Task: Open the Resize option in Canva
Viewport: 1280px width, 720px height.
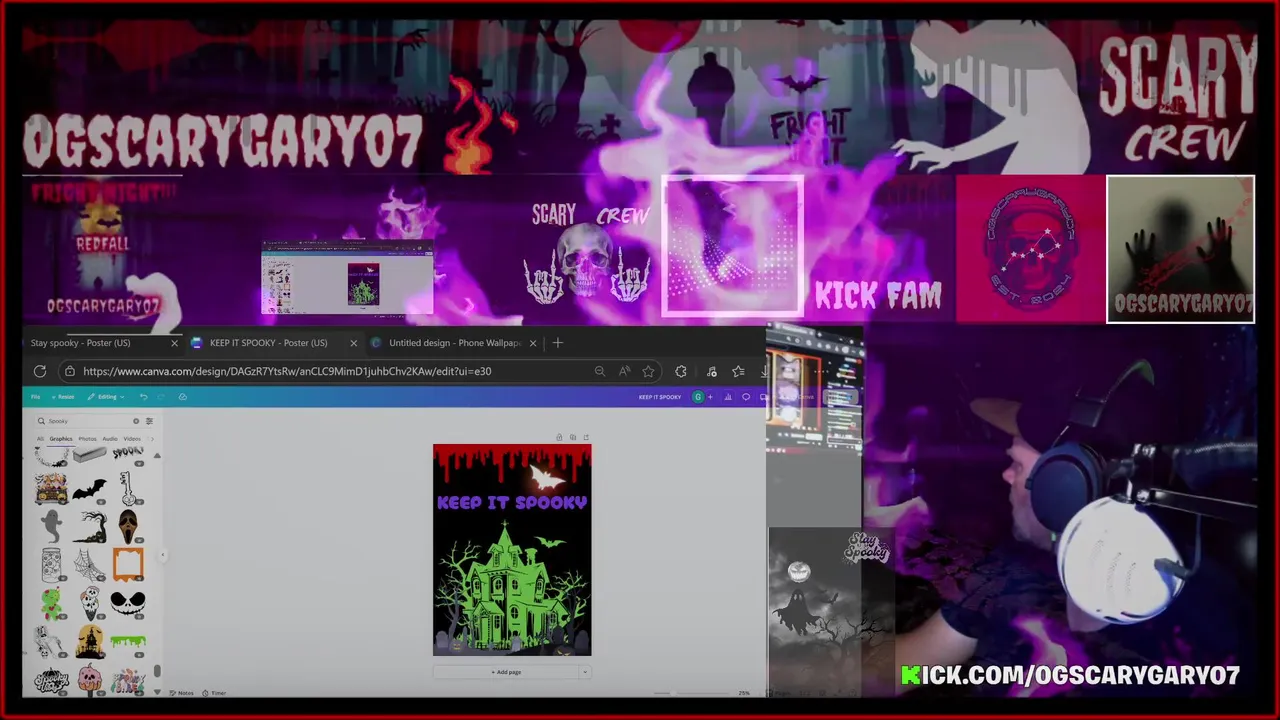Action: [x=63, y=397]
